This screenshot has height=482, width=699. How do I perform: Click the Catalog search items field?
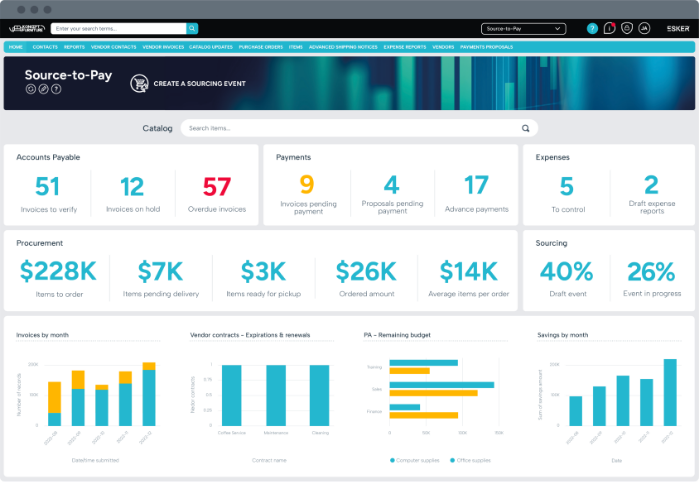click(350, 128)
